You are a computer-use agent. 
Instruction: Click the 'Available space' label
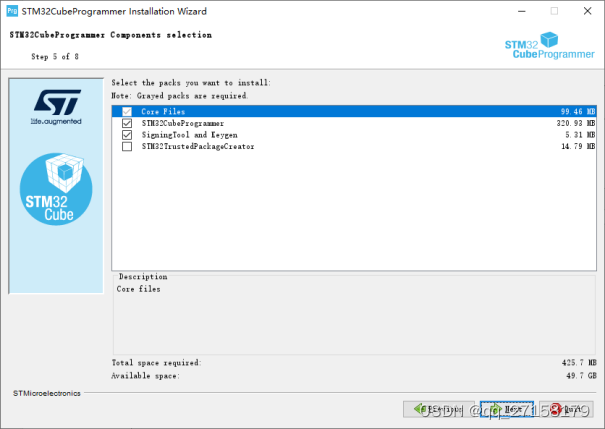(x=145, y=376)
